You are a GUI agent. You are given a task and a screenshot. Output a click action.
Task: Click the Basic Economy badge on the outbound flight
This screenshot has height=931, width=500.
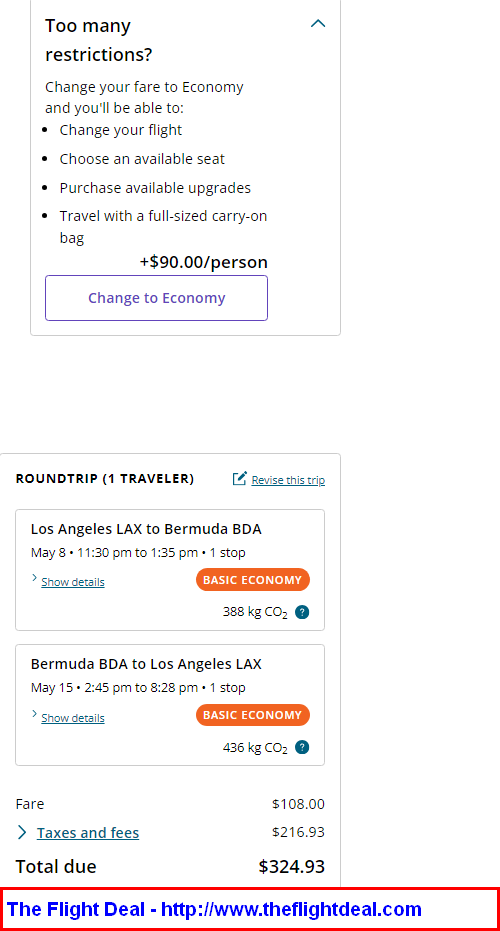(x=253, y=580)
